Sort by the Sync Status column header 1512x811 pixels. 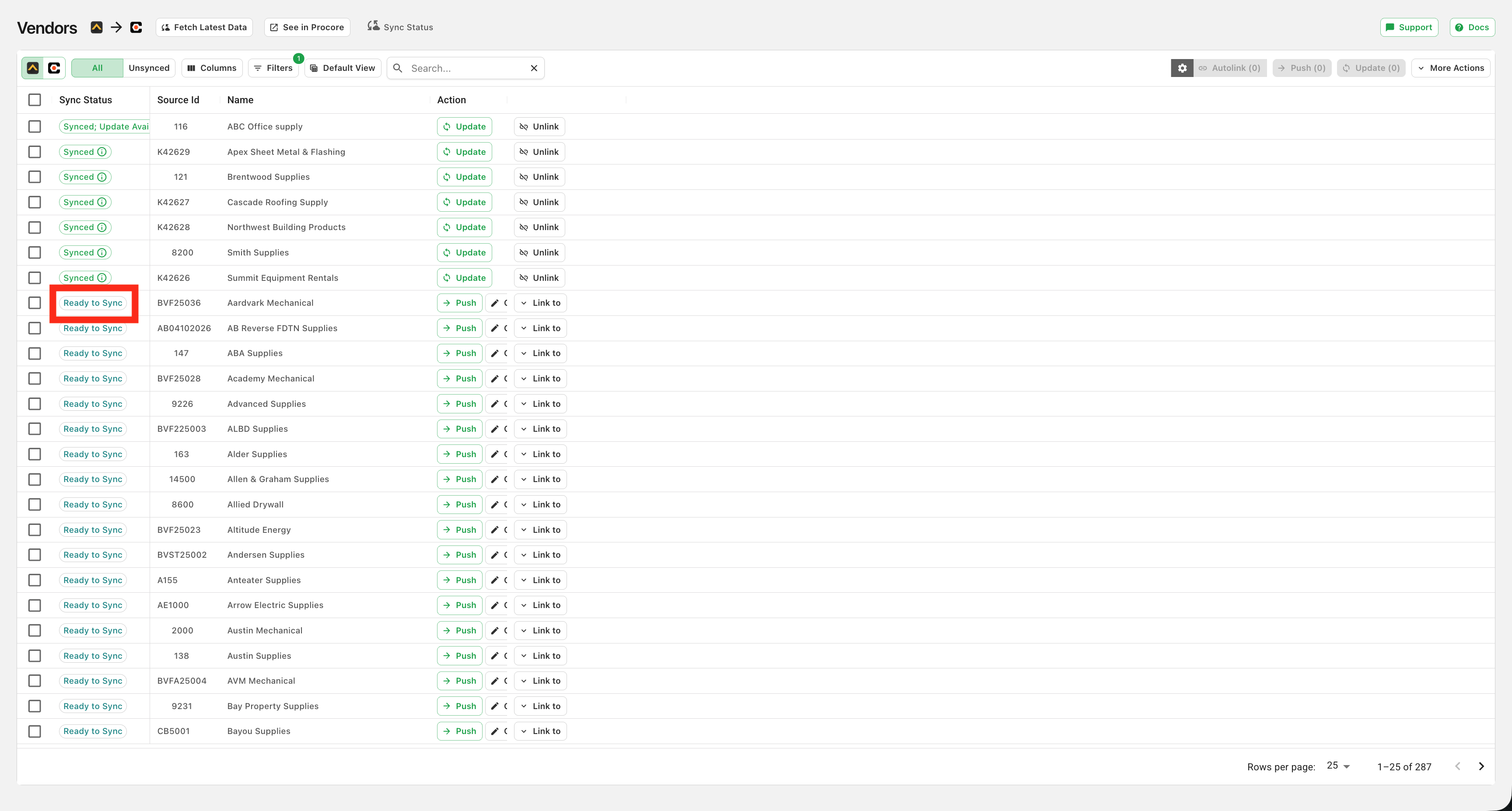click(86, 100)
